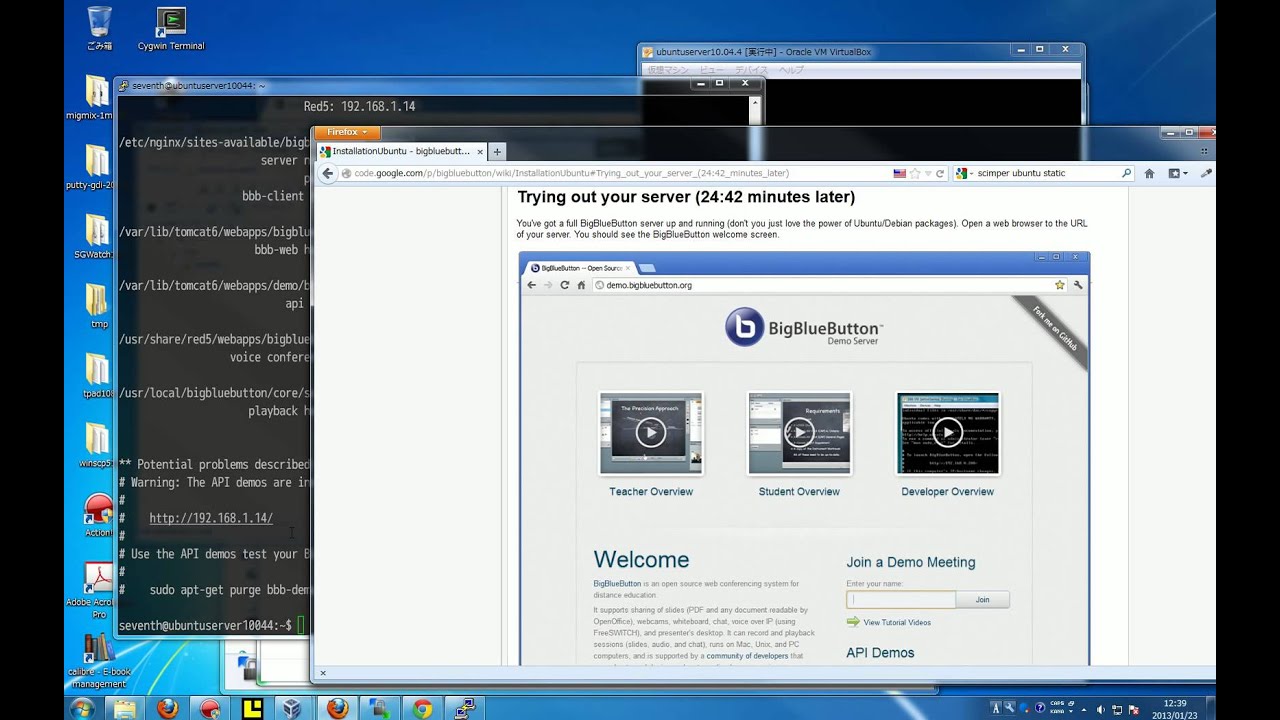Screen dimensions: 1280x720
Task: Select the Action! desktop shortcut
Action: click(98, 515)
